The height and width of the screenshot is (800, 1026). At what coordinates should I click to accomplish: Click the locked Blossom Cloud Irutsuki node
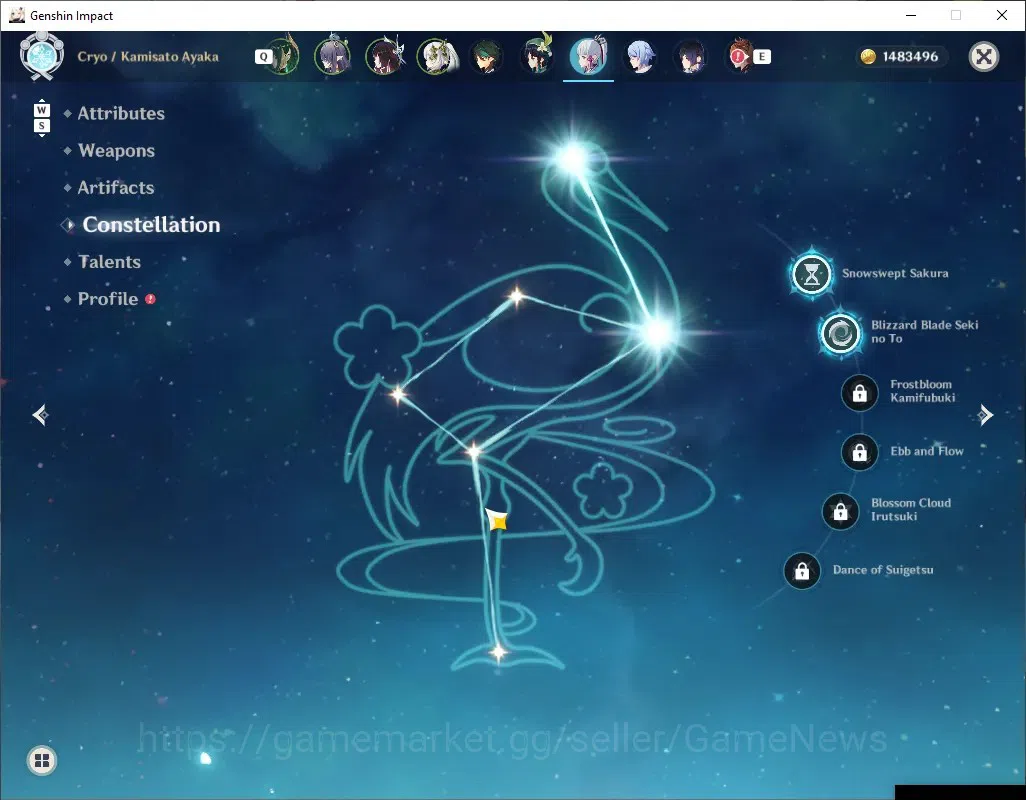(840, 512)
